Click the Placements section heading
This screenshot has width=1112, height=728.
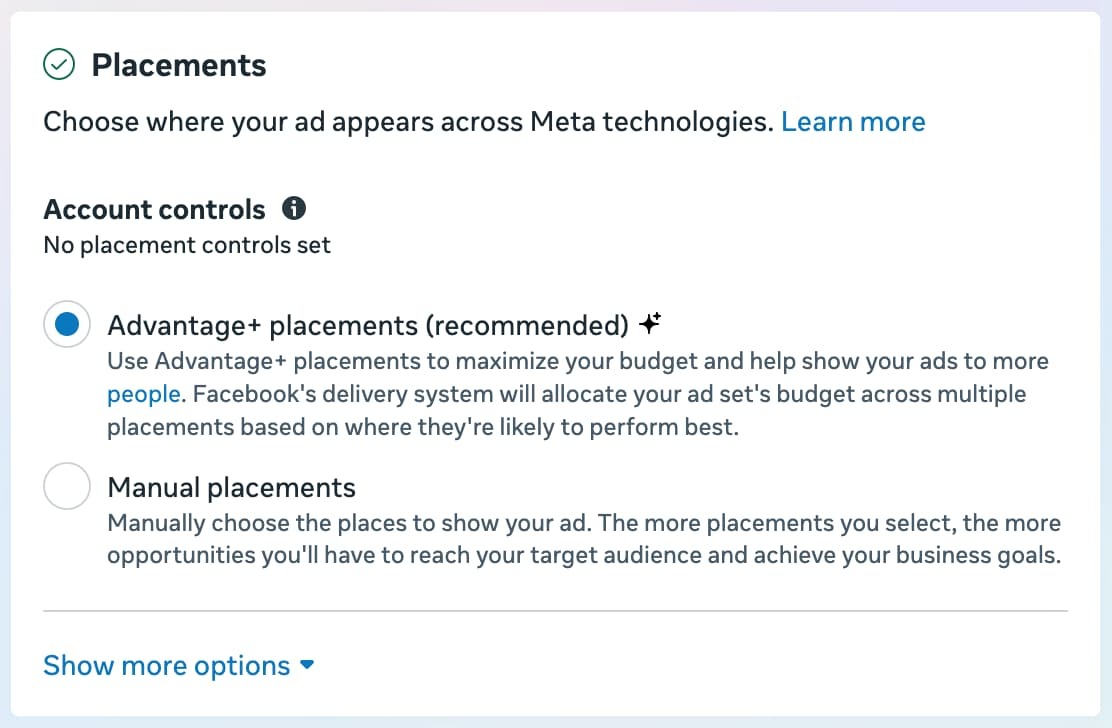click(x=179, y=66)
